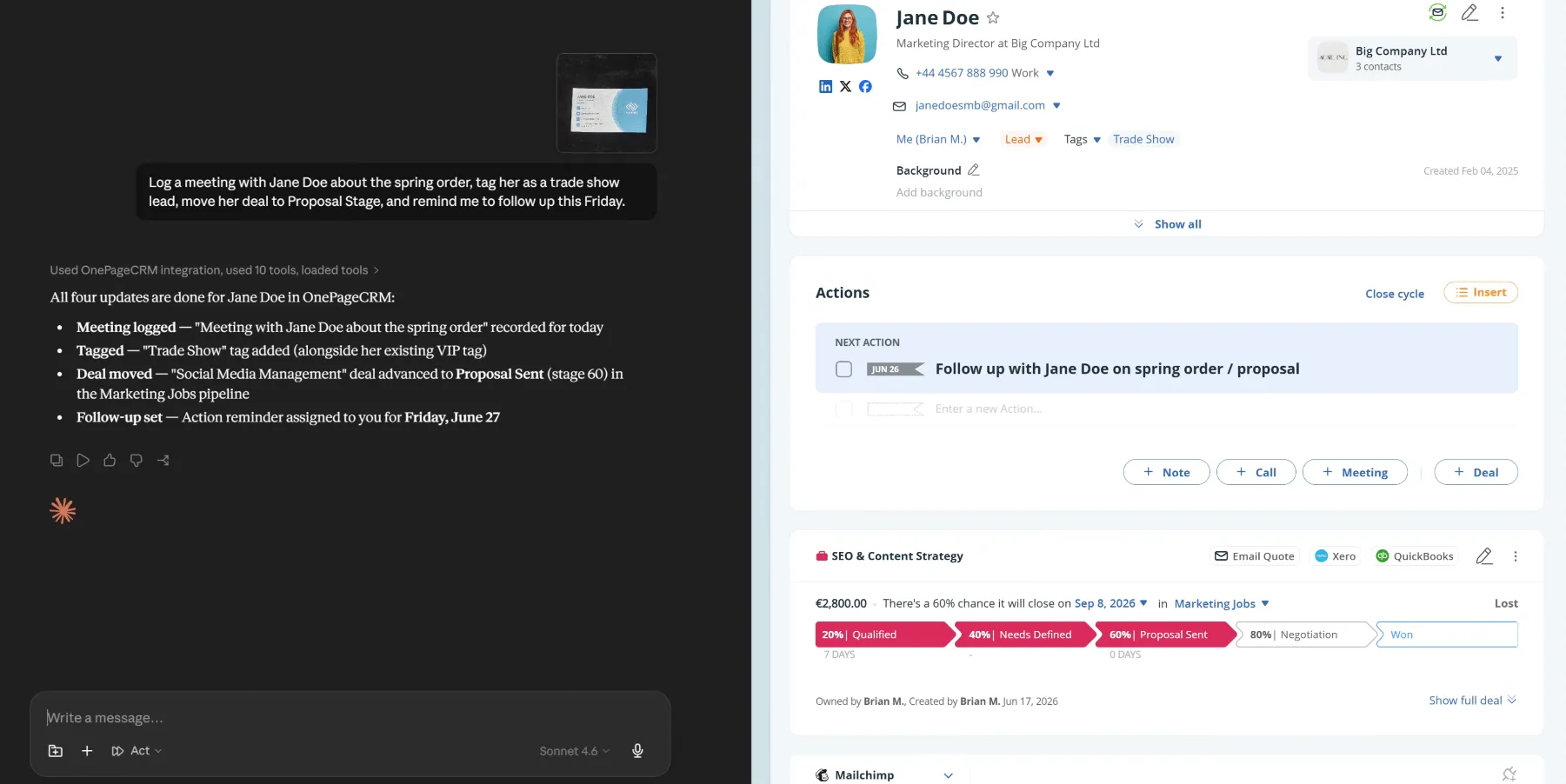Click the add folder icon in composer
The height and width of the screenshot is (784, 1566).
[56, 751]
